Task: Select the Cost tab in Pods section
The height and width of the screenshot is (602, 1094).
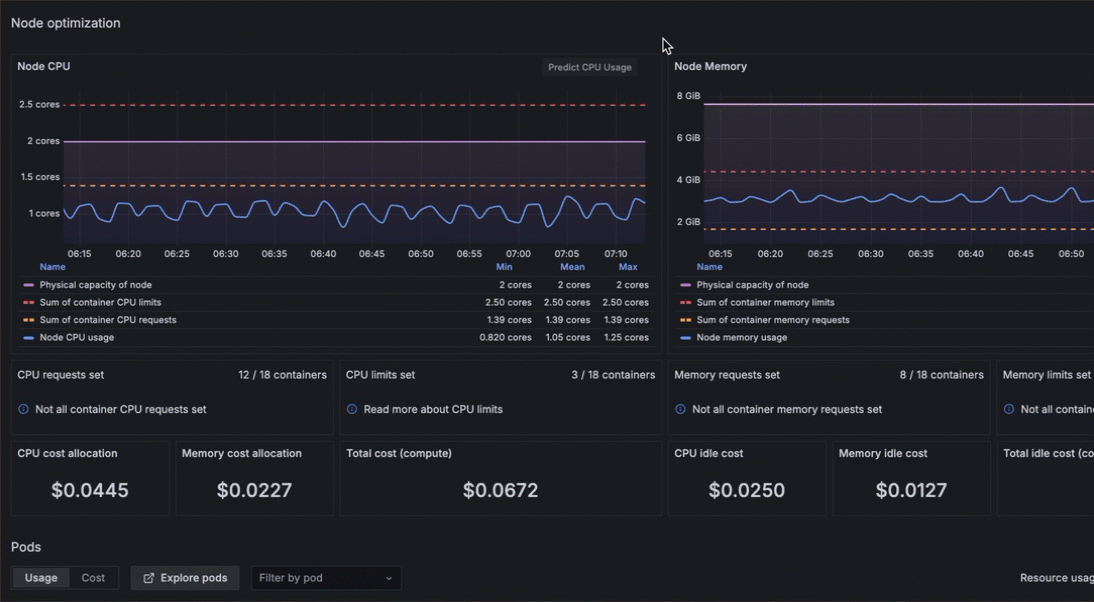Action: click(x=93, y=578)
